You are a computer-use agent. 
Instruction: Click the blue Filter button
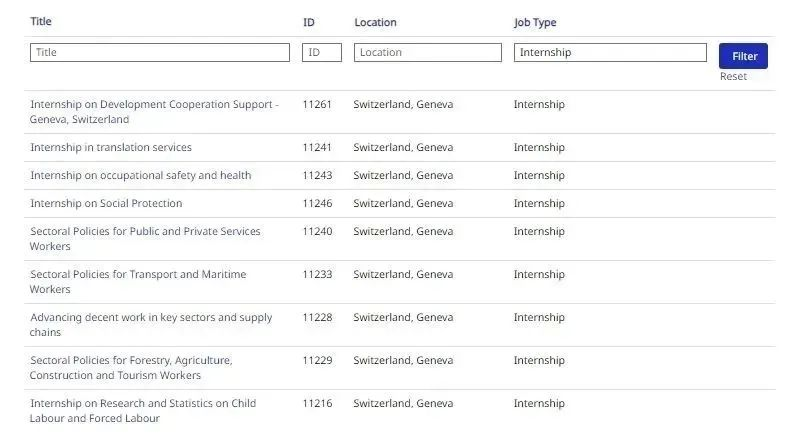[743, 56]
